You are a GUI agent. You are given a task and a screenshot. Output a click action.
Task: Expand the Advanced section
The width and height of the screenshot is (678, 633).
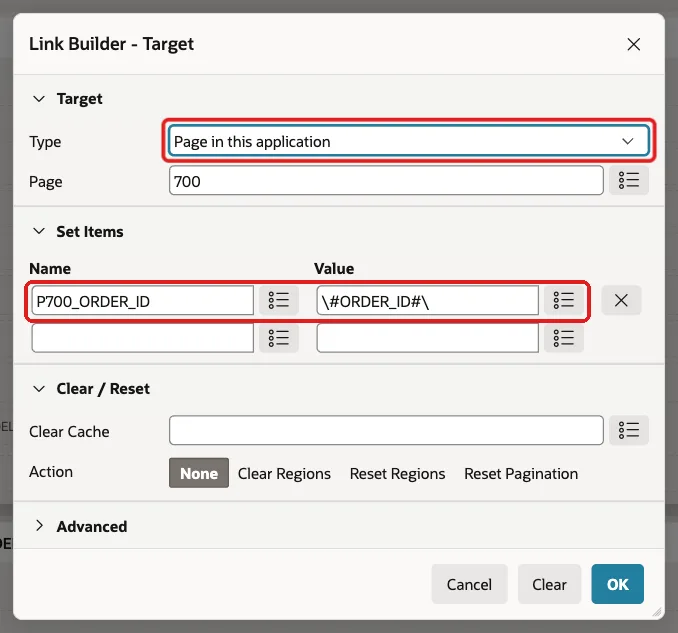pos(39,526)
